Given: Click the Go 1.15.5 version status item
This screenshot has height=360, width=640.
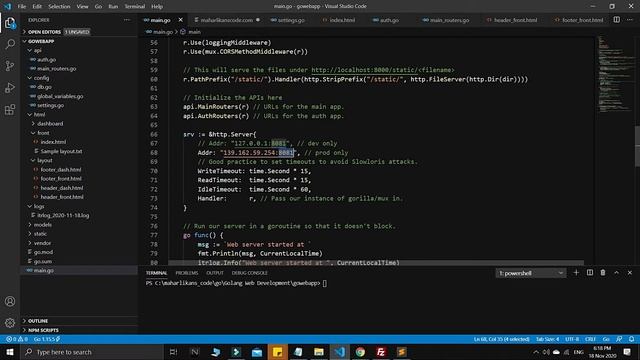Looking at the screenshot, I should pyautogui.click(x=47, y=339).
